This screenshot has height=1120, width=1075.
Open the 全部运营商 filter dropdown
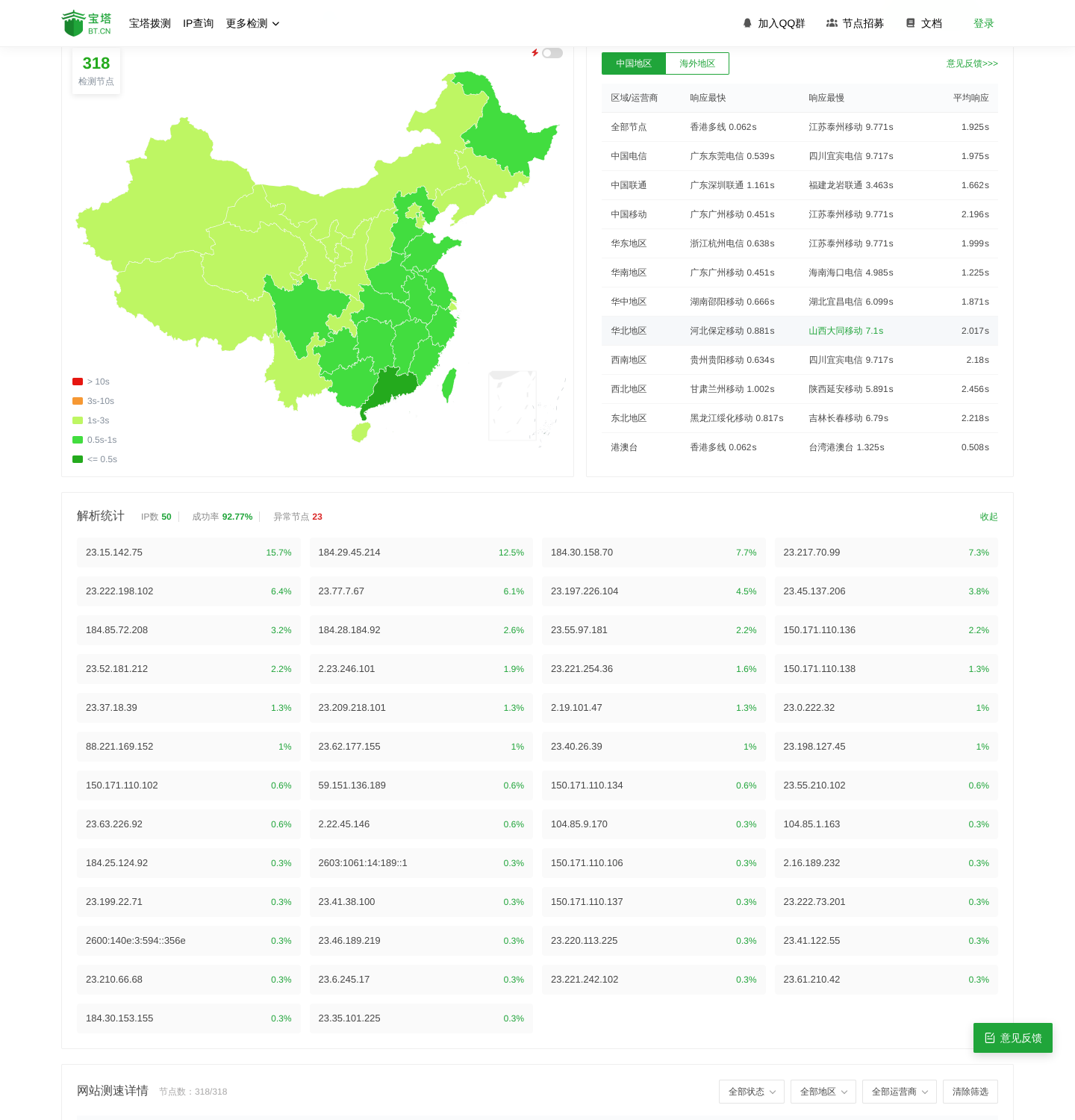pos(900,1092)
